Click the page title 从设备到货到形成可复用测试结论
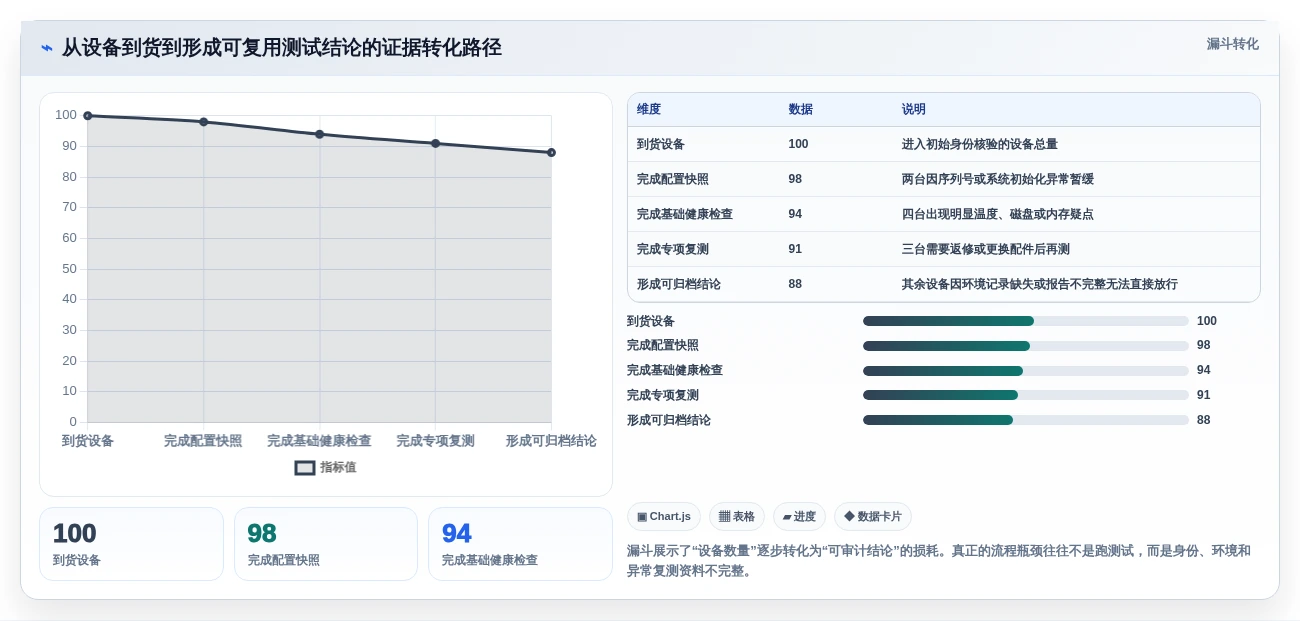The width and height of the screenshot is (1300, 621). pos(282,48)
